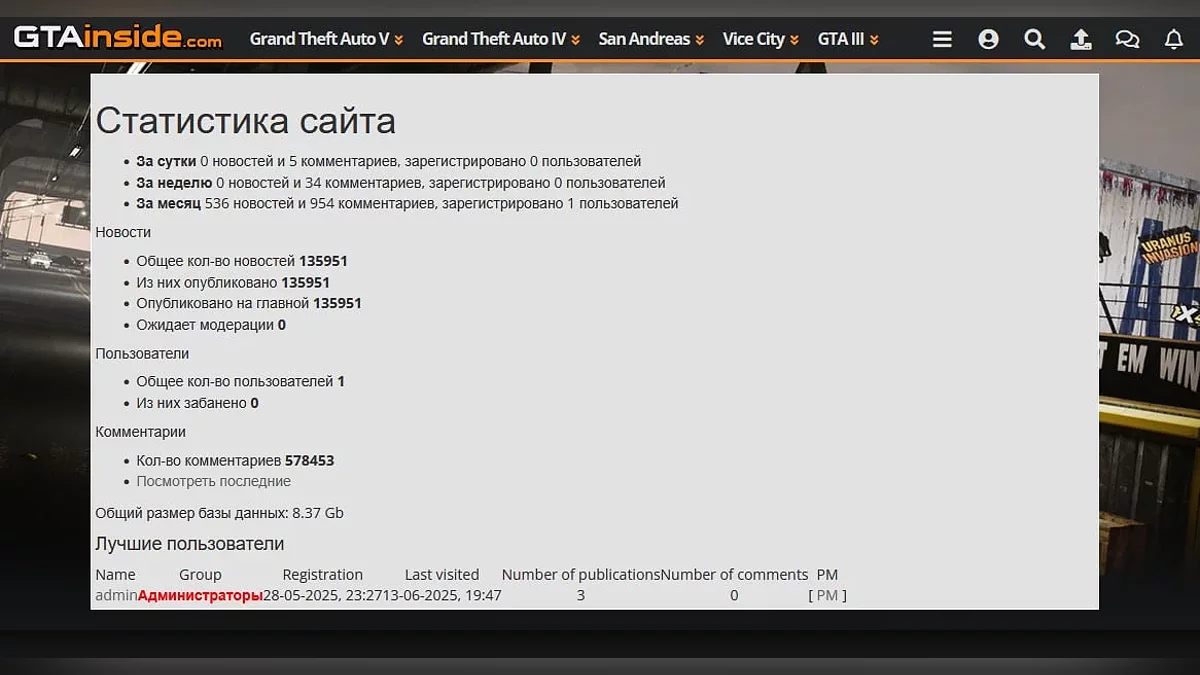Viewport: 1200px width, 675px height.
Task: Expand the Grand Theft Auto IV menu
Action: (500, 39)
